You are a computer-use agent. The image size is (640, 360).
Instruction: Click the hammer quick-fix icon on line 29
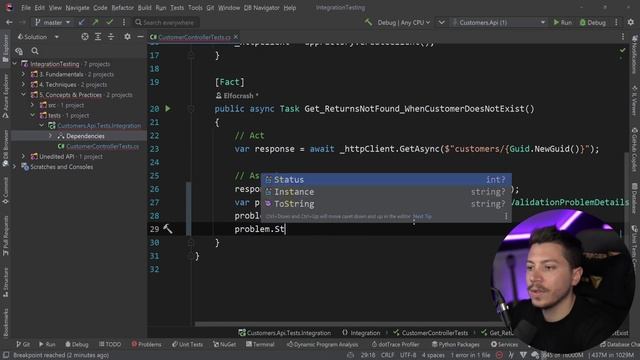[168, 229]
